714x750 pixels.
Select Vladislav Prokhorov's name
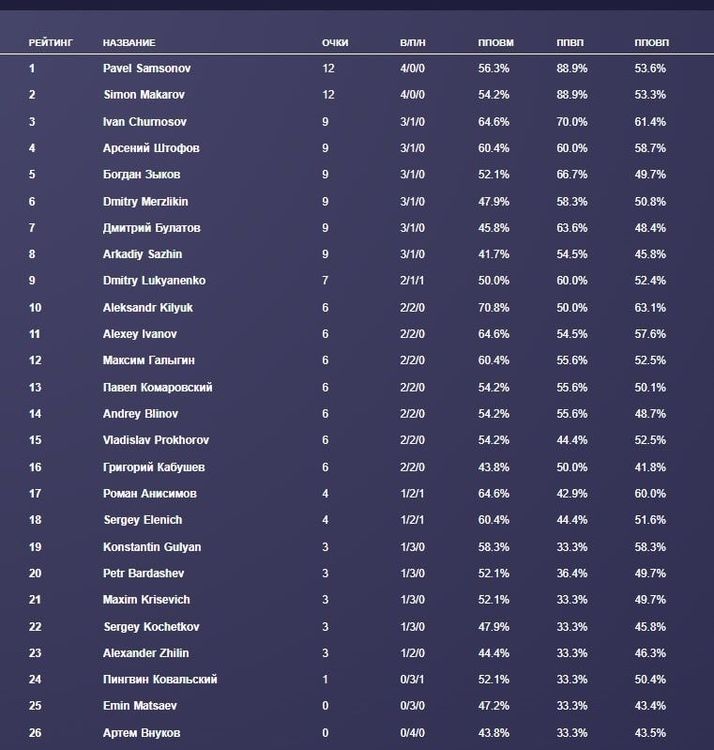[156, 440]
